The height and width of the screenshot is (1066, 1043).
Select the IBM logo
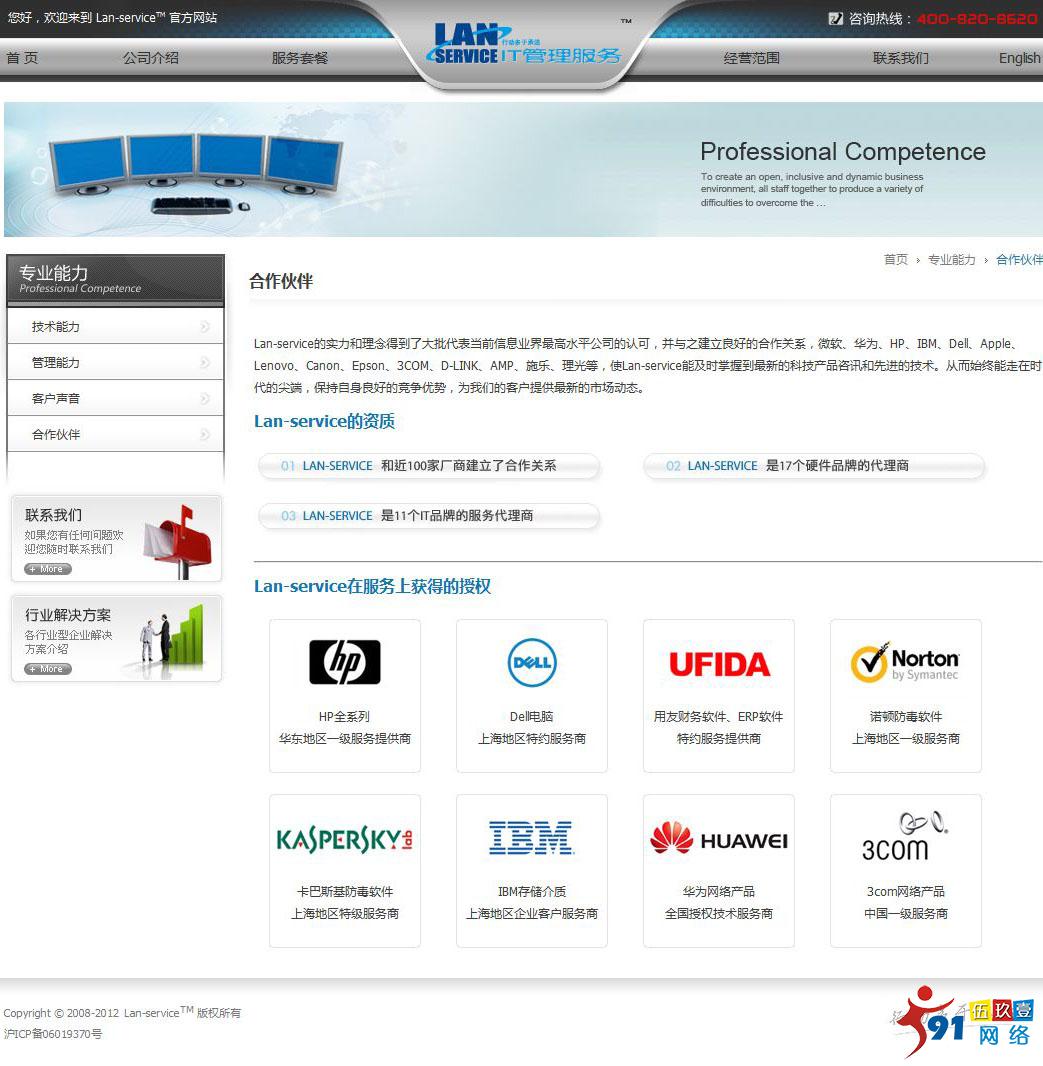[531, 838]
